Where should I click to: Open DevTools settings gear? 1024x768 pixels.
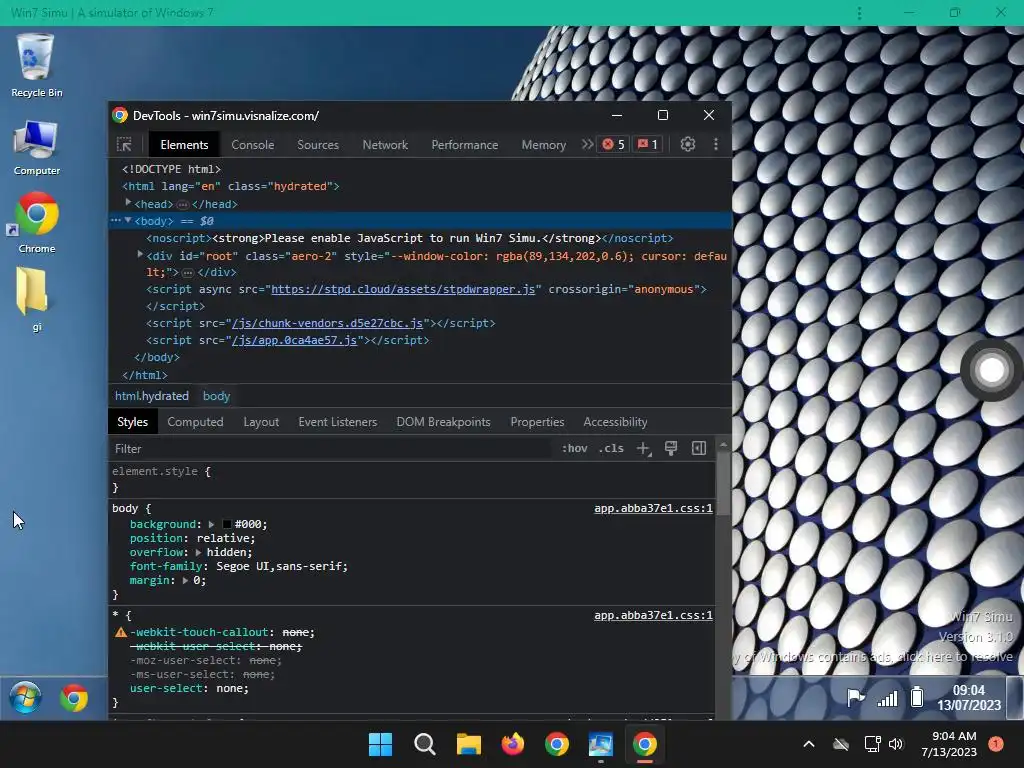tap(688, 144)
